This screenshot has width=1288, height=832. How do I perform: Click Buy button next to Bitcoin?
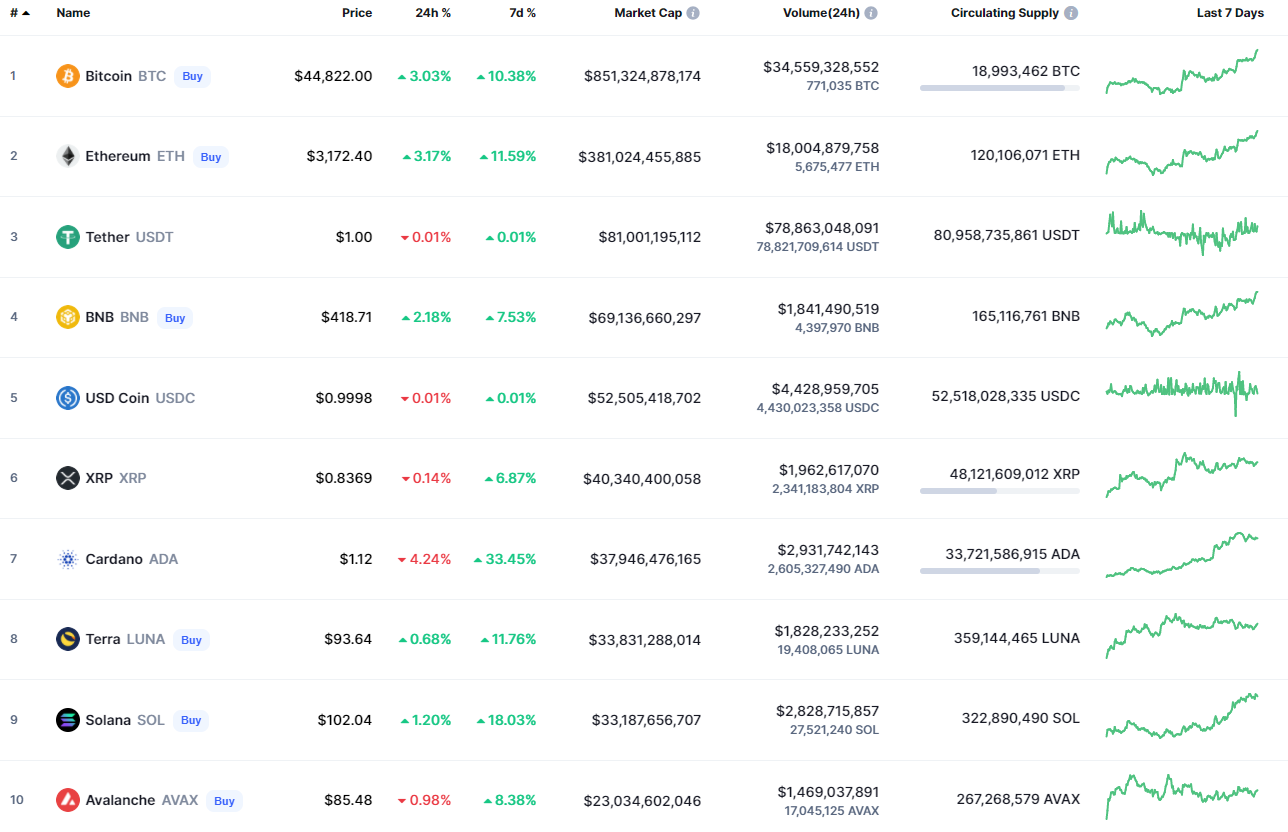192,76
